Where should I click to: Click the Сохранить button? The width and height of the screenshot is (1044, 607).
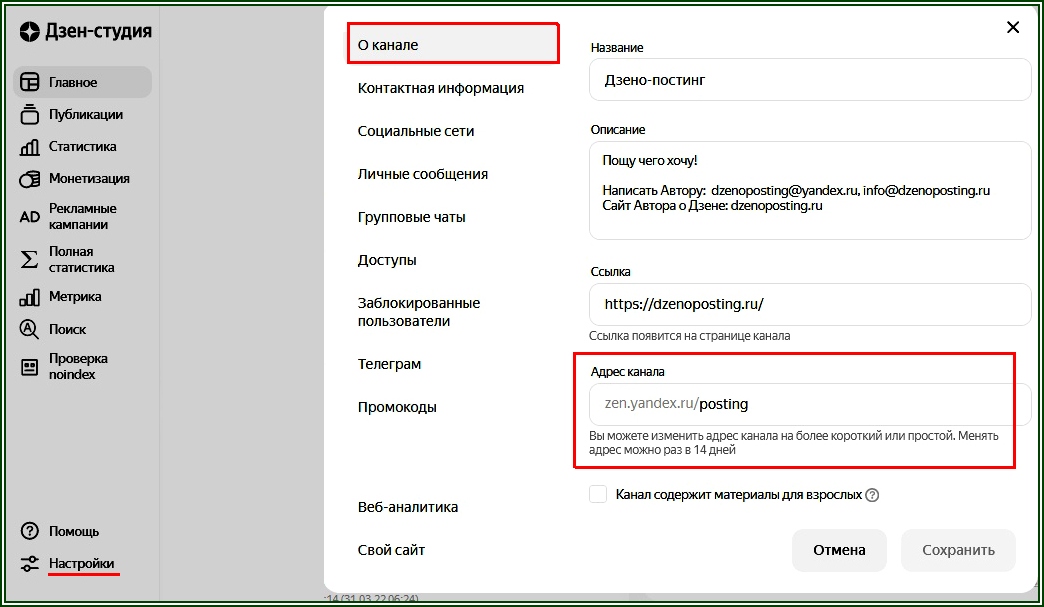tap(958, 550)
